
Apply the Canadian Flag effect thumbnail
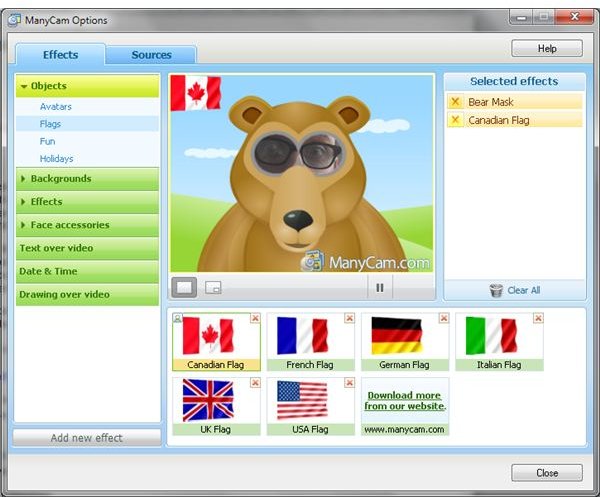click(x=216, y=342)
